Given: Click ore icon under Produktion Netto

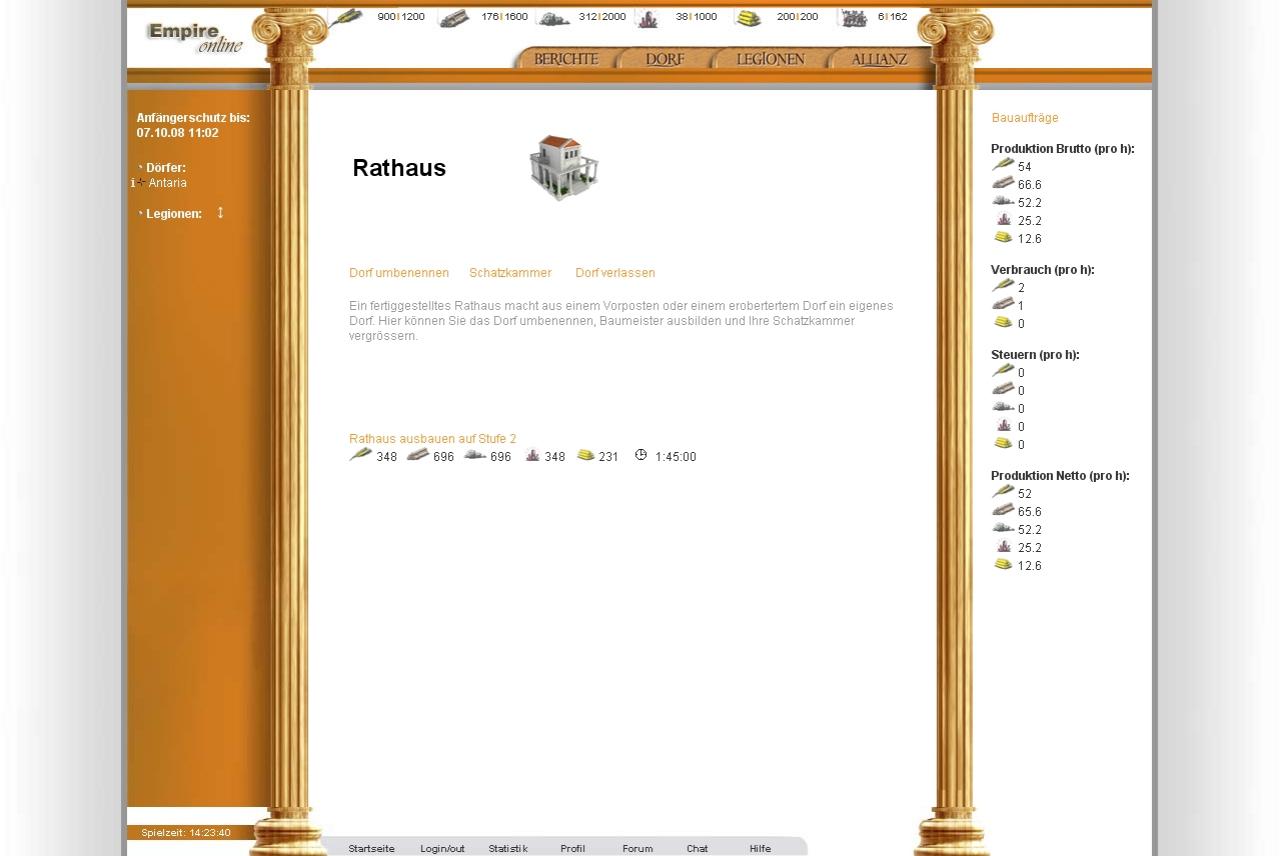Looking at the screenshot, I should tap(1004, 546).
